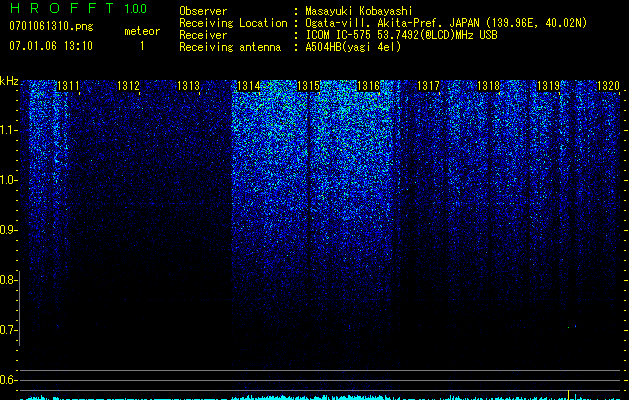The height and width of the screenshot is (400, 629).
Task: Click the yellow meteor spike in amplitude strip
Action: 568,394
